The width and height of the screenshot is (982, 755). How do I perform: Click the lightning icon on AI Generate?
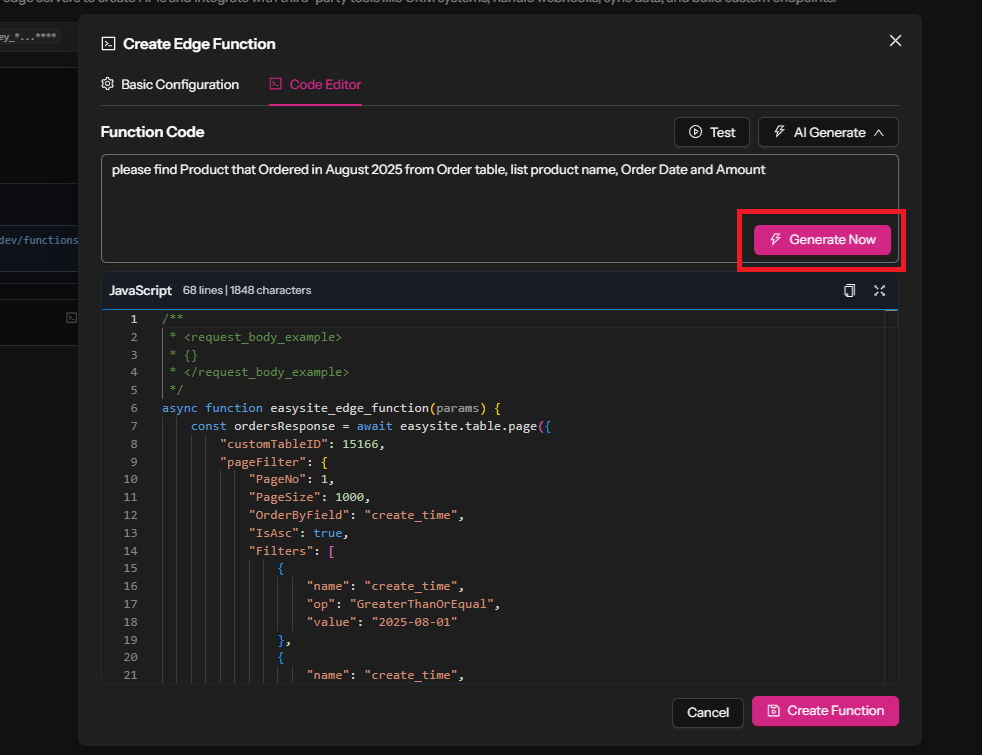click(x=779, y=132)
